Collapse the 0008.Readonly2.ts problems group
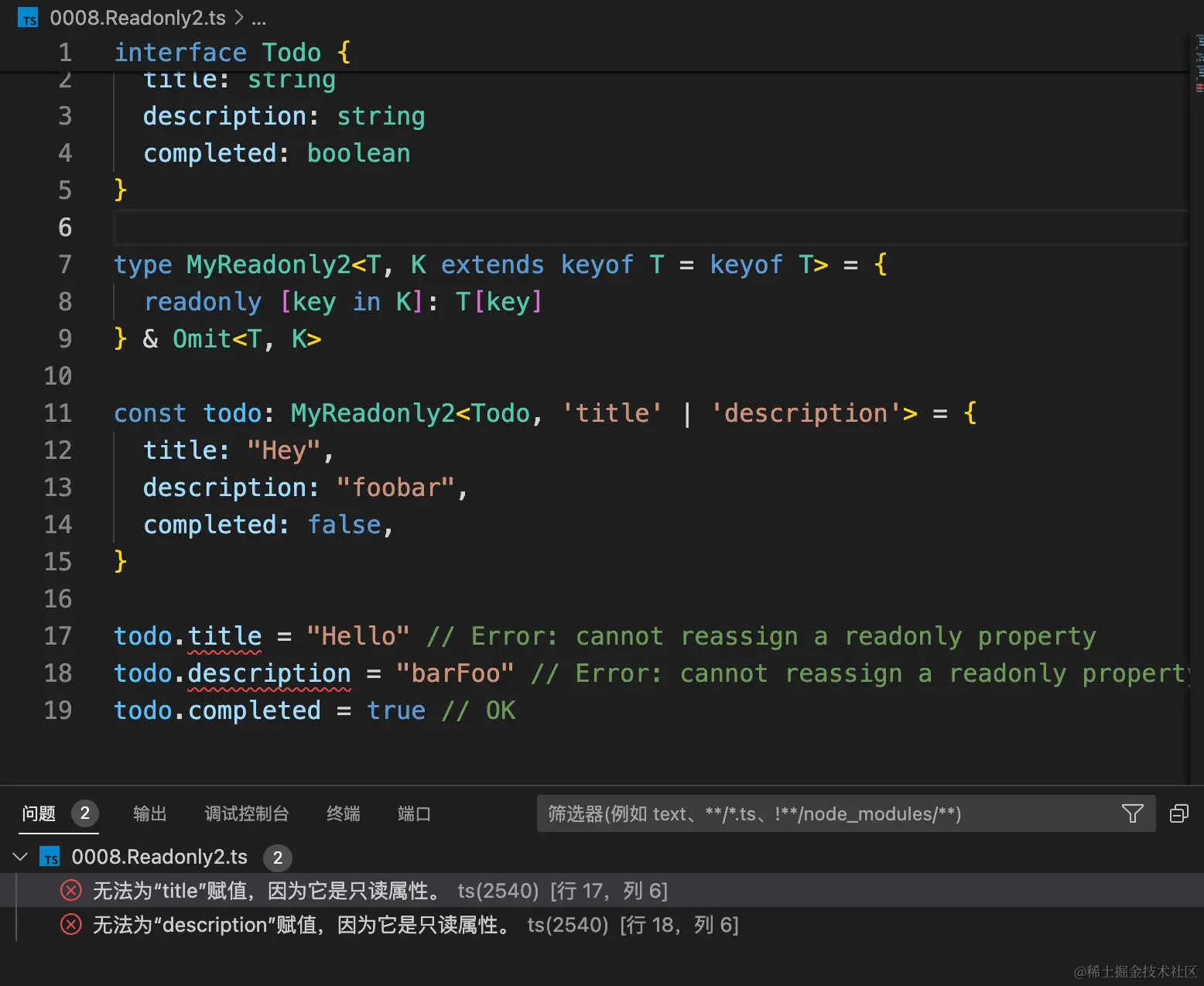 pos(21,857)
